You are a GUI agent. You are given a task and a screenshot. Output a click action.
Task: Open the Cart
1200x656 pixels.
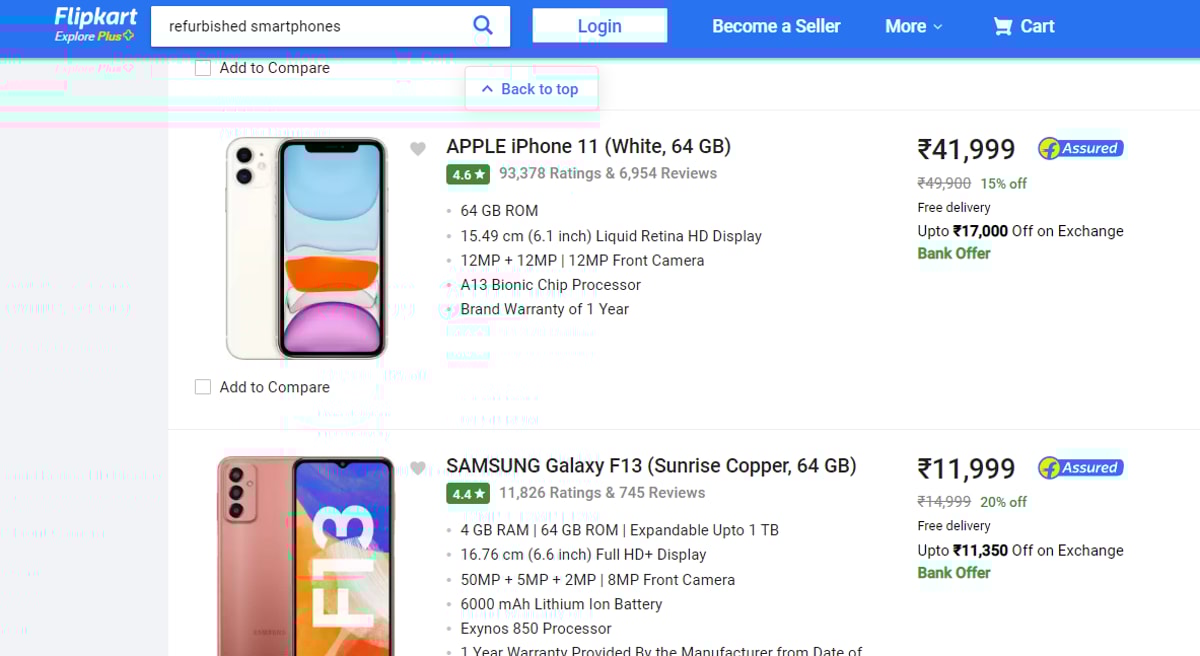[x=1022, y=26]
